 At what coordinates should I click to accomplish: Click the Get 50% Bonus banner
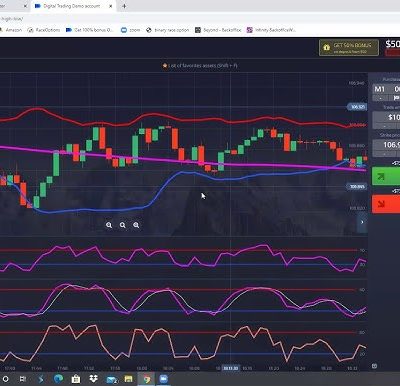click(x=349, y=48)
